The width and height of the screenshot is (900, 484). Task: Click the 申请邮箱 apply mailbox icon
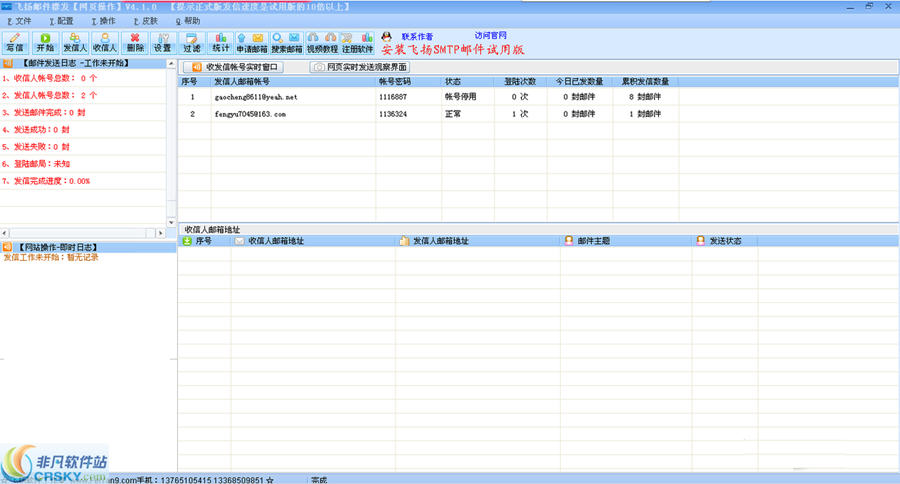click(x=252, y=43)
